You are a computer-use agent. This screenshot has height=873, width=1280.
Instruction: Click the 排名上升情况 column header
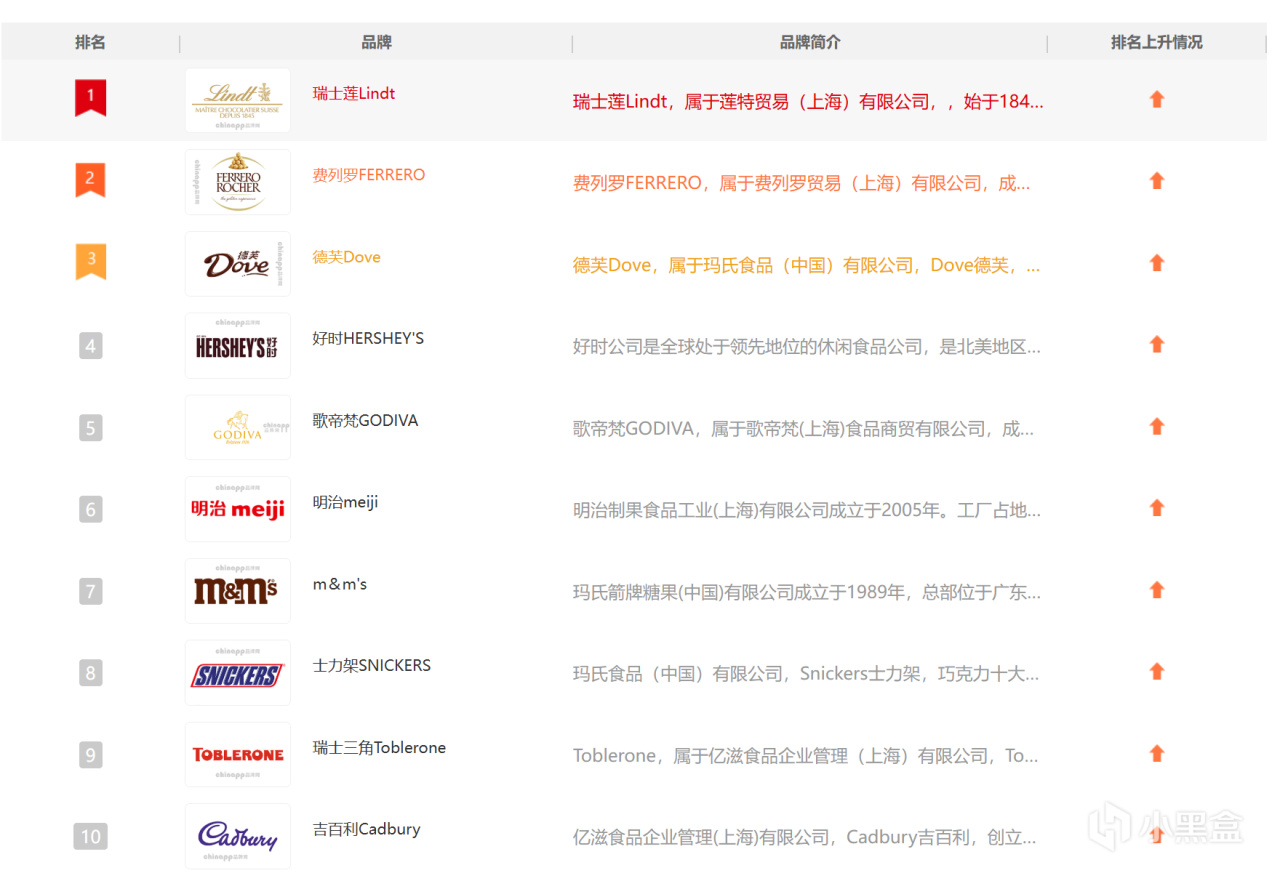coord(1157,42)
